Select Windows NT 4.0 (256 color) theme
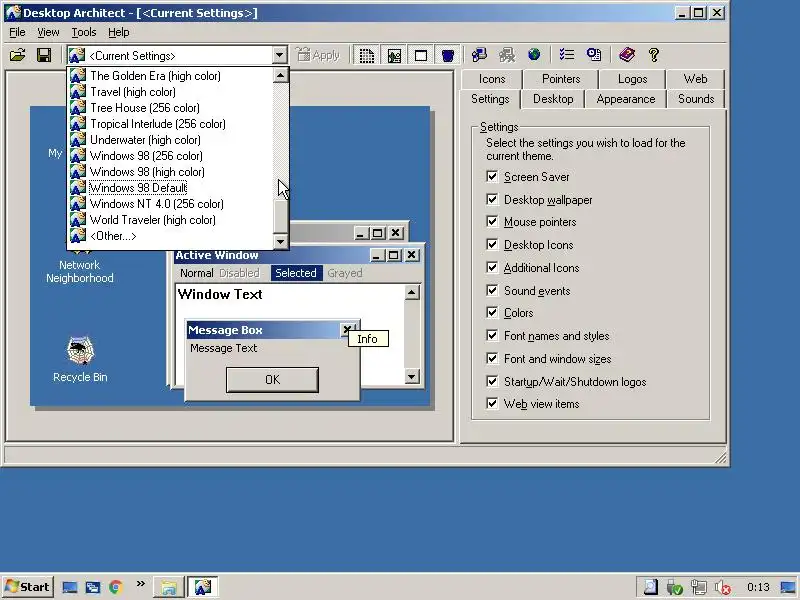 [170, 204]
